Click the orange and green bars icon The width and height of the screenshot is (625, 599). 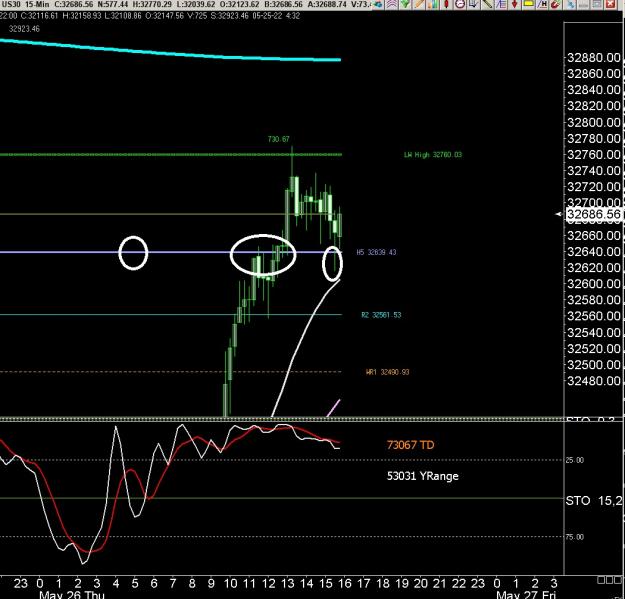click(432, 4)
